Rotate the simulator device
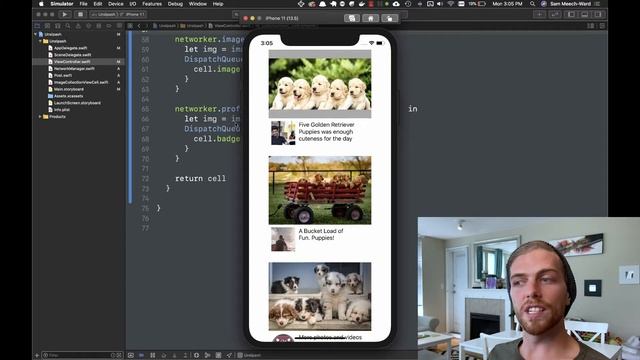The width and height of the screenshot is (640, 360). coord(390,18)
